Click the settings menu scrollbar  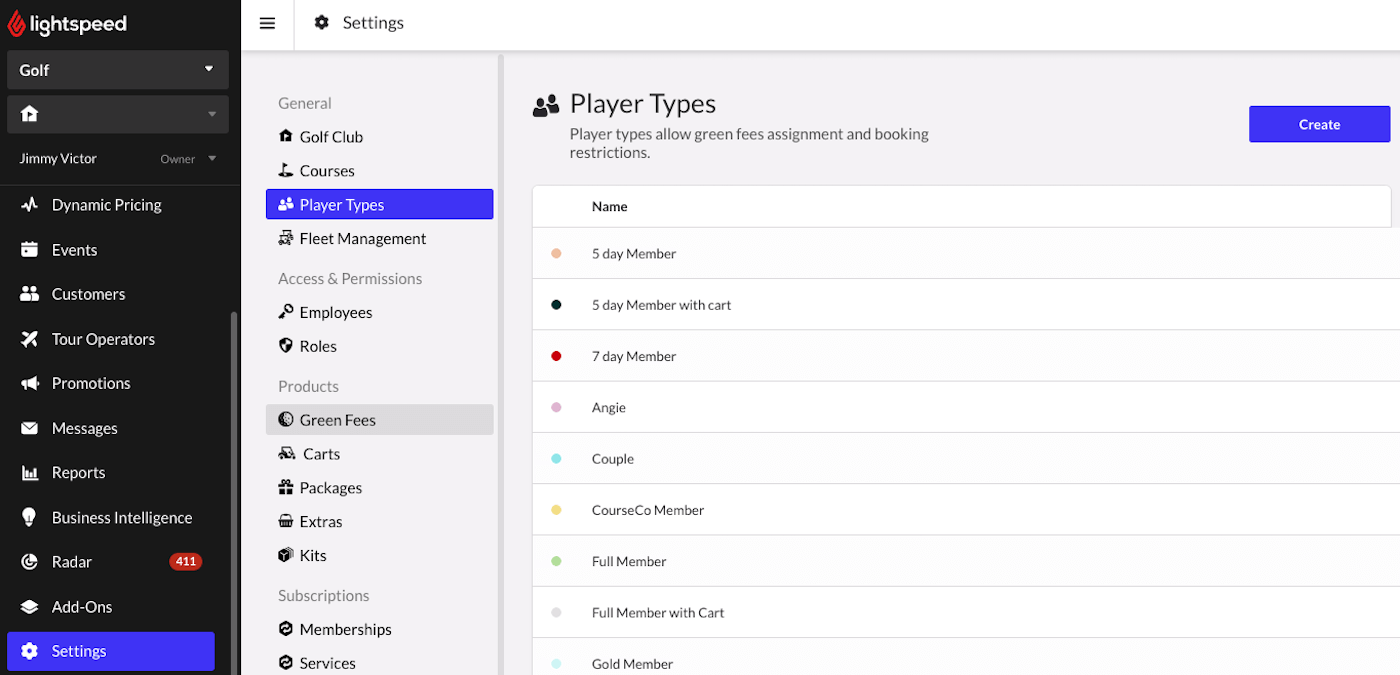point(500,365)
